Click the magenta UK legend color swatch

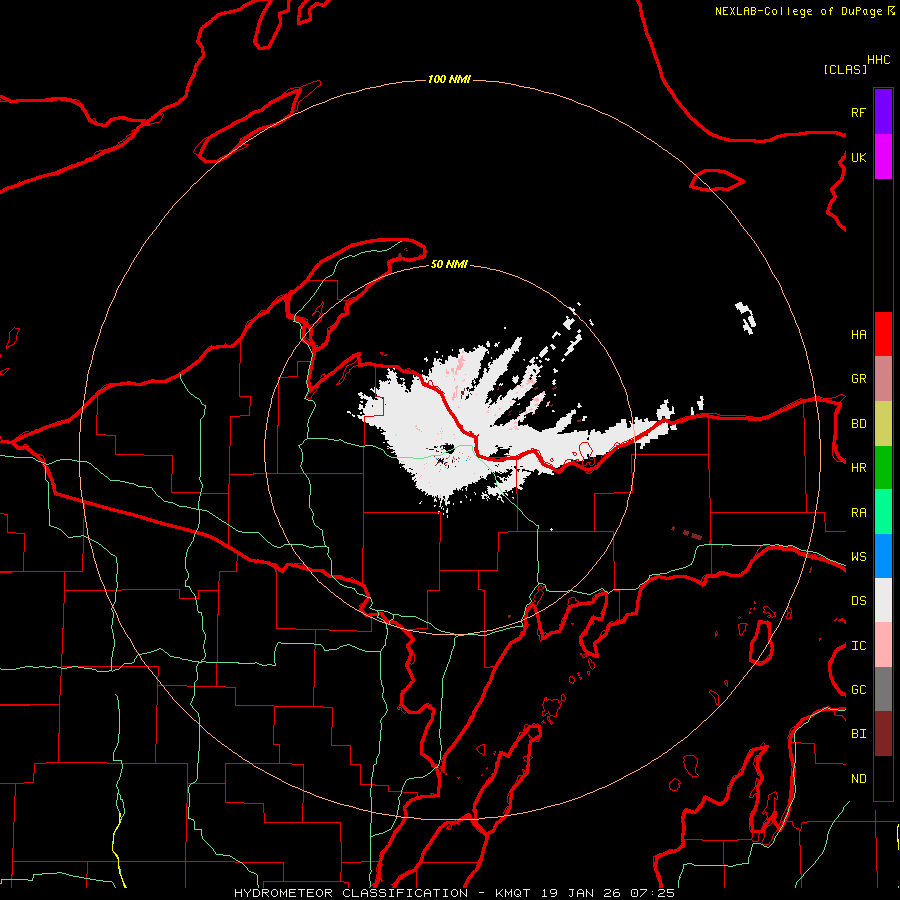(x=883, y=157)
